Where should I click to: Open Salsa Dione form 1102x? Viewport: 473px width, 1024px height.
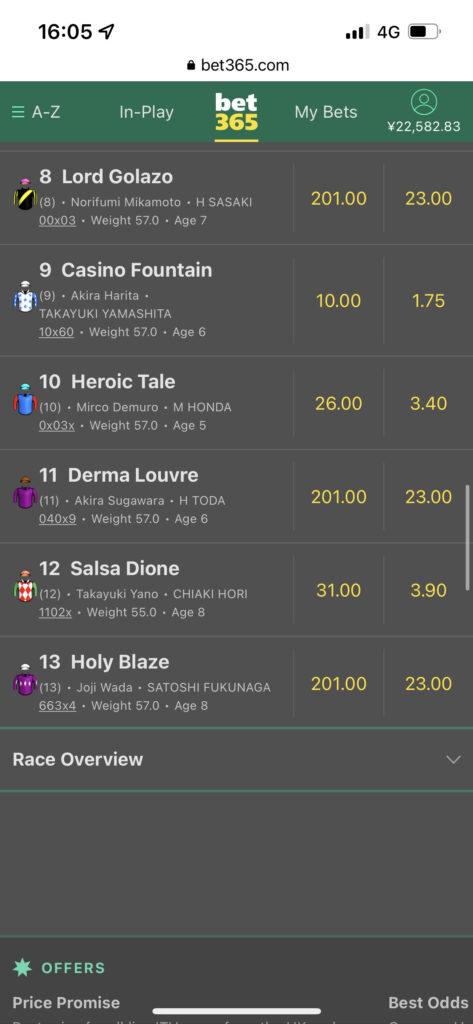pyautogui.click(x=55, y=612)
